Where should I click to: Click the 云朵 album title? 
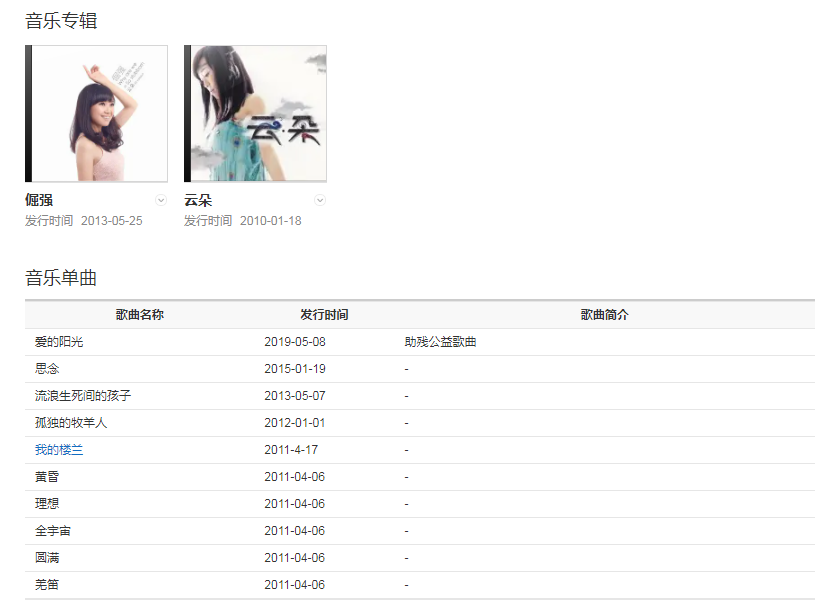(198, 200)
